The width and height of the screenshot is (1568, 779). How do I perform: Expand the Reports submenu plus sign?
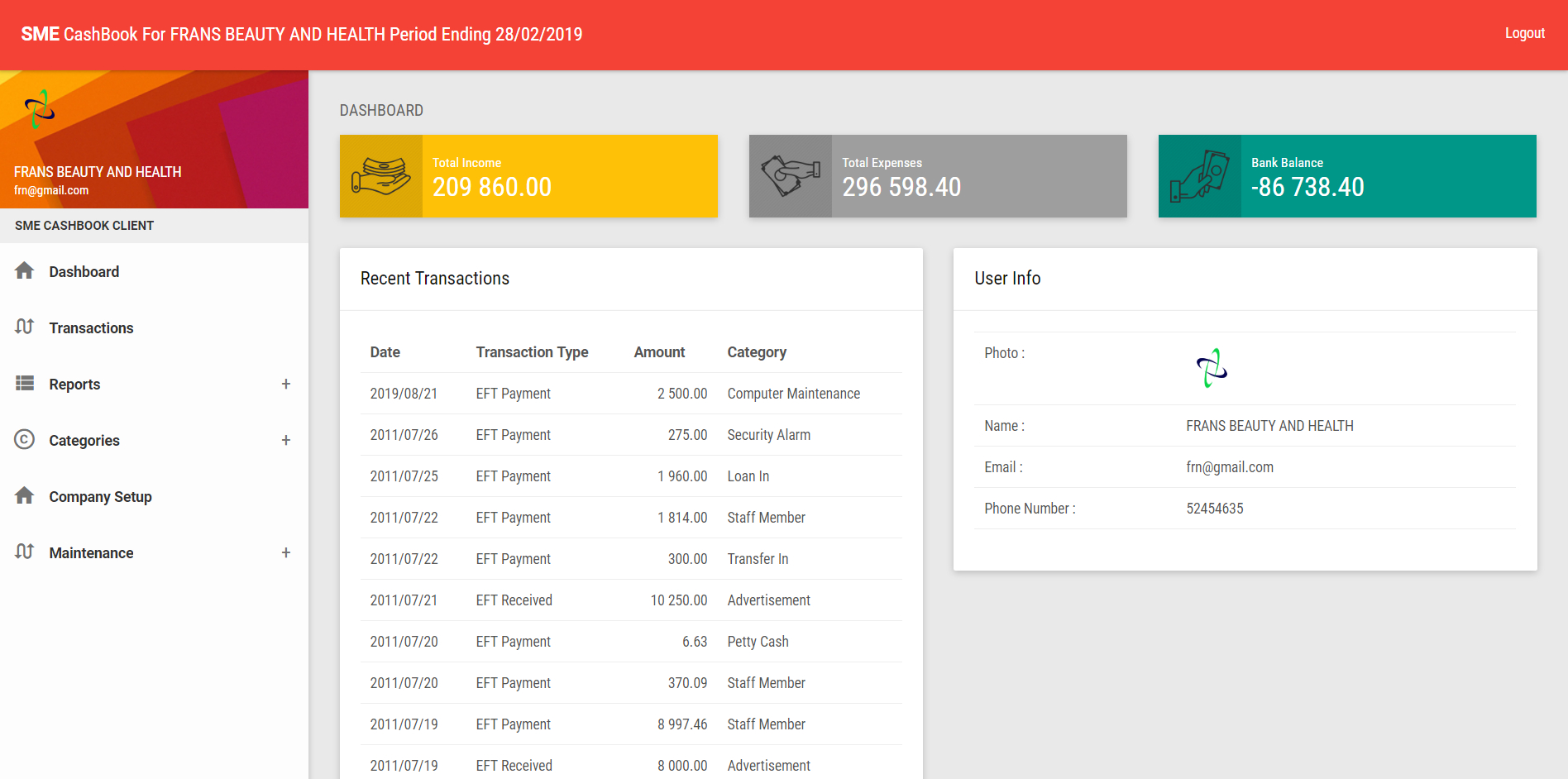pyautogui.click(x=286, y=384)
